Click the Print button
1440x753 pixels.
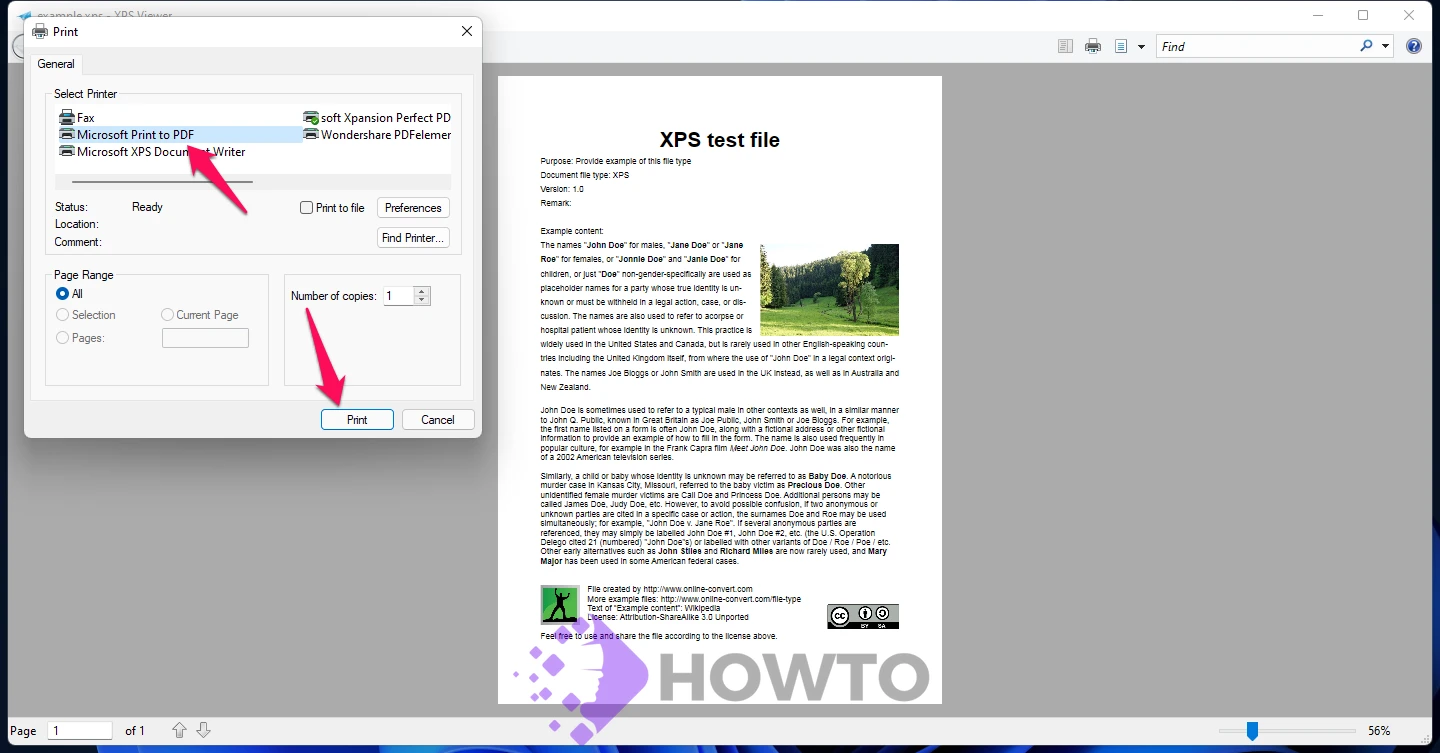pos(357,420)
